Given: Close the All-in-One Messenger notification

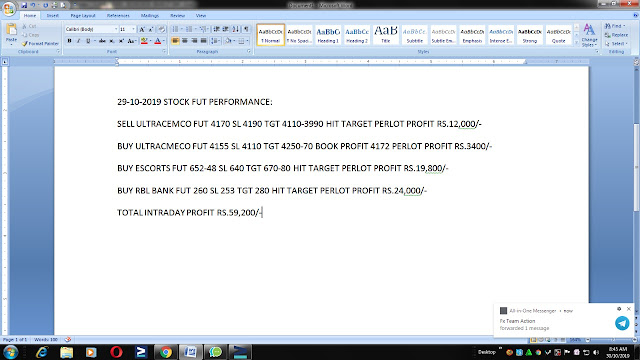Looking at the screenshot, I should click(629, 309).
